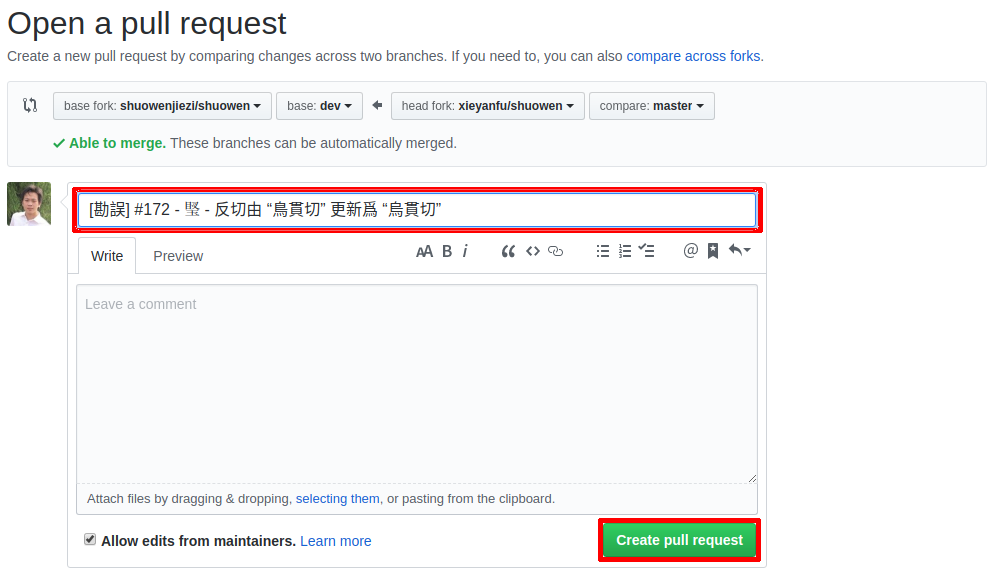Open the compare across forks link

[694, 56]
